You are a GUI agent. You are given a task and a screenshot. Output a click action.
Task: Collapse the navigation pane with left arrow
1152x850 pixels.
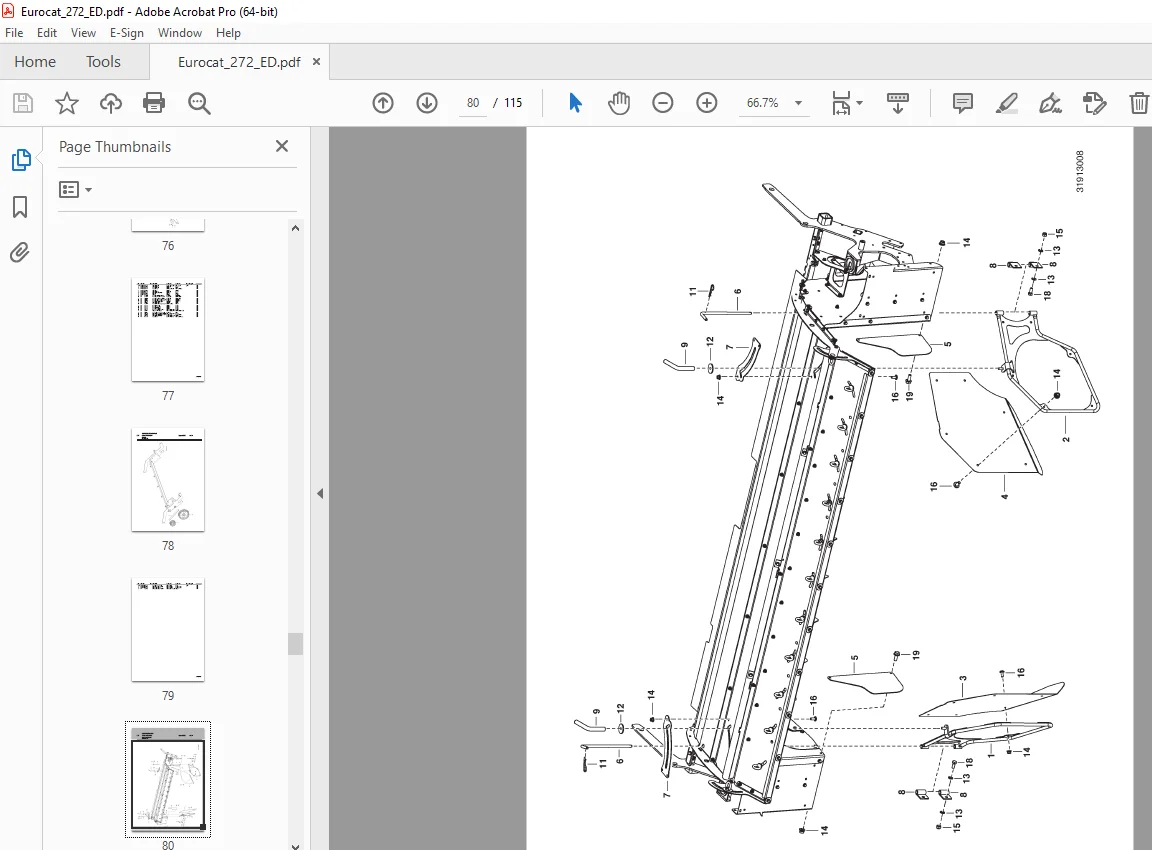click(x=320, y=493)
